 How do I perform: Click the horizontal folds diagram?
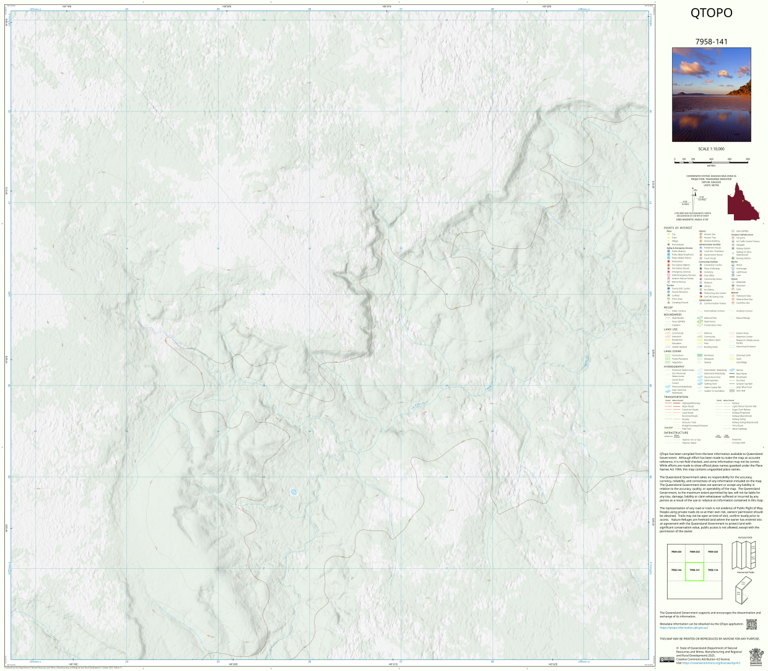pos(744,555)
